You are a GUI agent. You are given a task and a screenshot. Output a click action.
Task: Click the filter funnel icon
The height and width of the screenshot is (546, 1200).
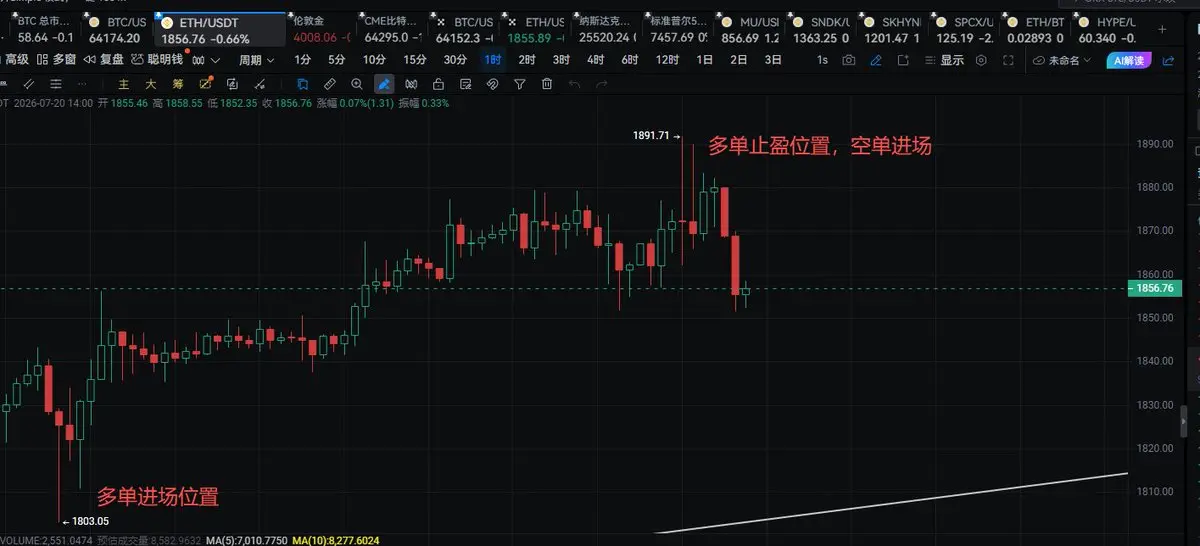[x=520, y=84]
